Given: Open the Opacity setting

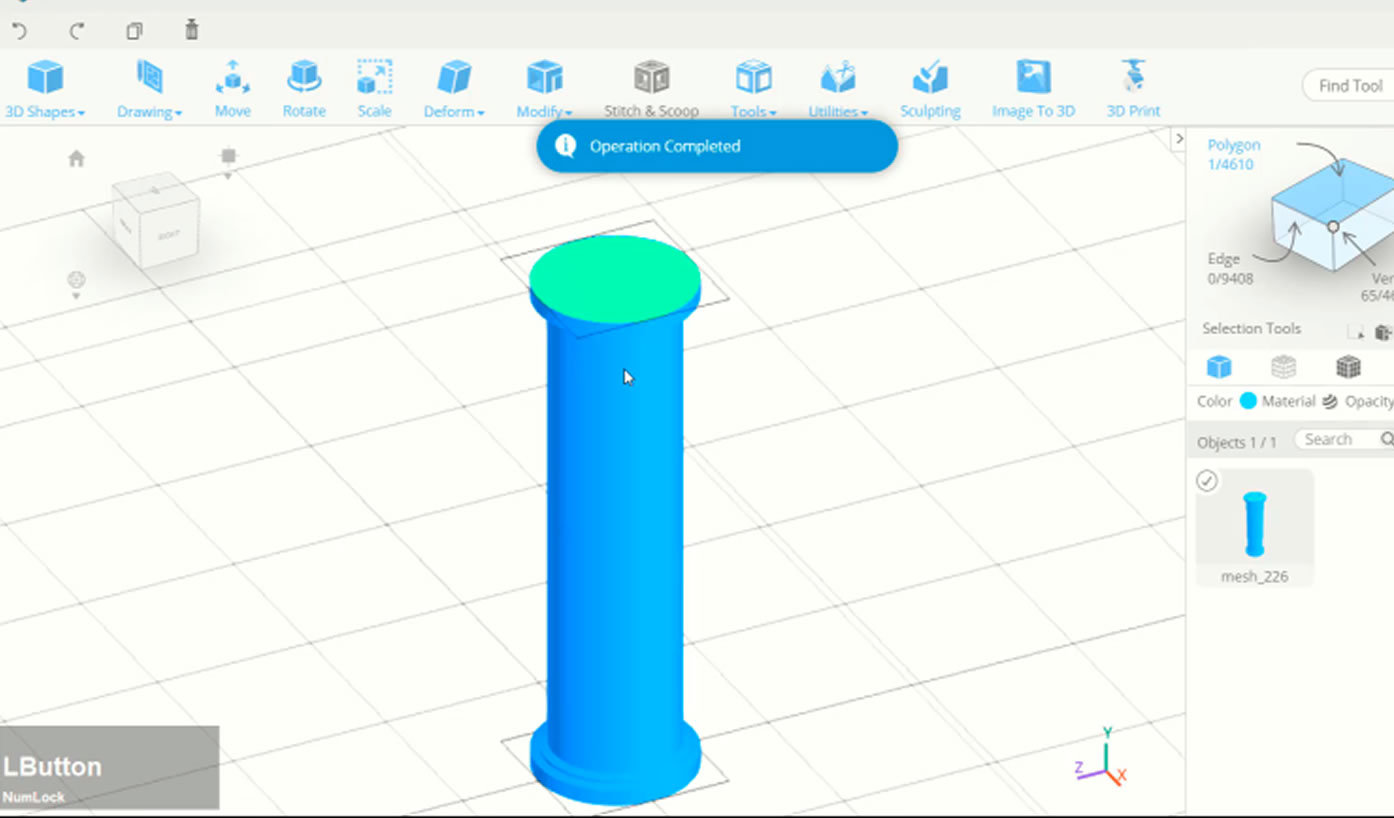Looking at the screenshot, I should 1369,401.
